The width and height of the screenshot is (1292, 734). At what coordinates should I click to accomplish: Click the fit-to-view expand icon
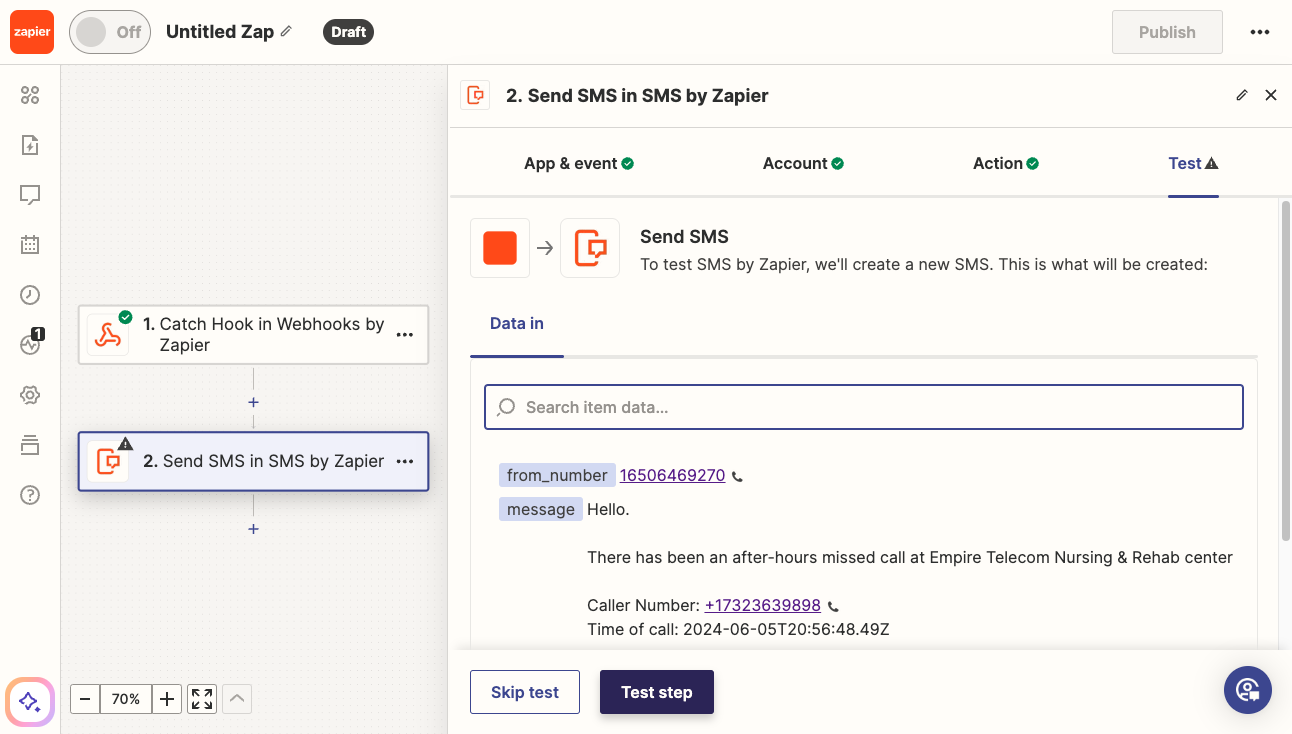tap(202, 699)
